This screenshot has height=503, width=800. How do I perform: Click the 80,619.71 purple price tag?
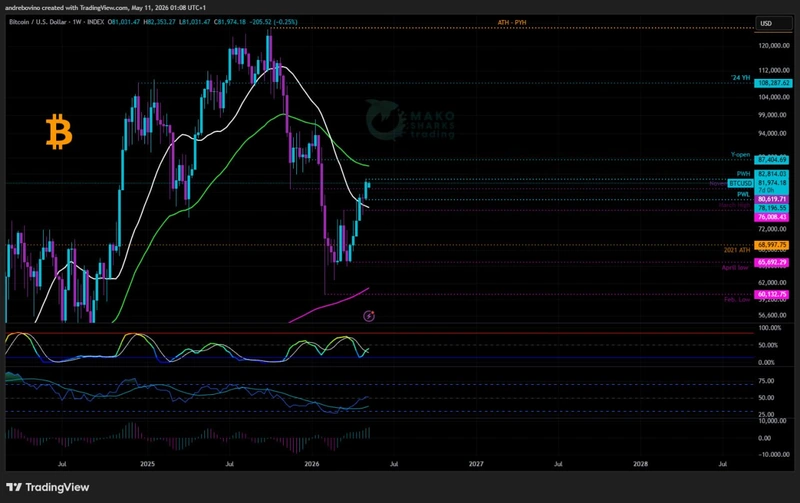[771, 199]
